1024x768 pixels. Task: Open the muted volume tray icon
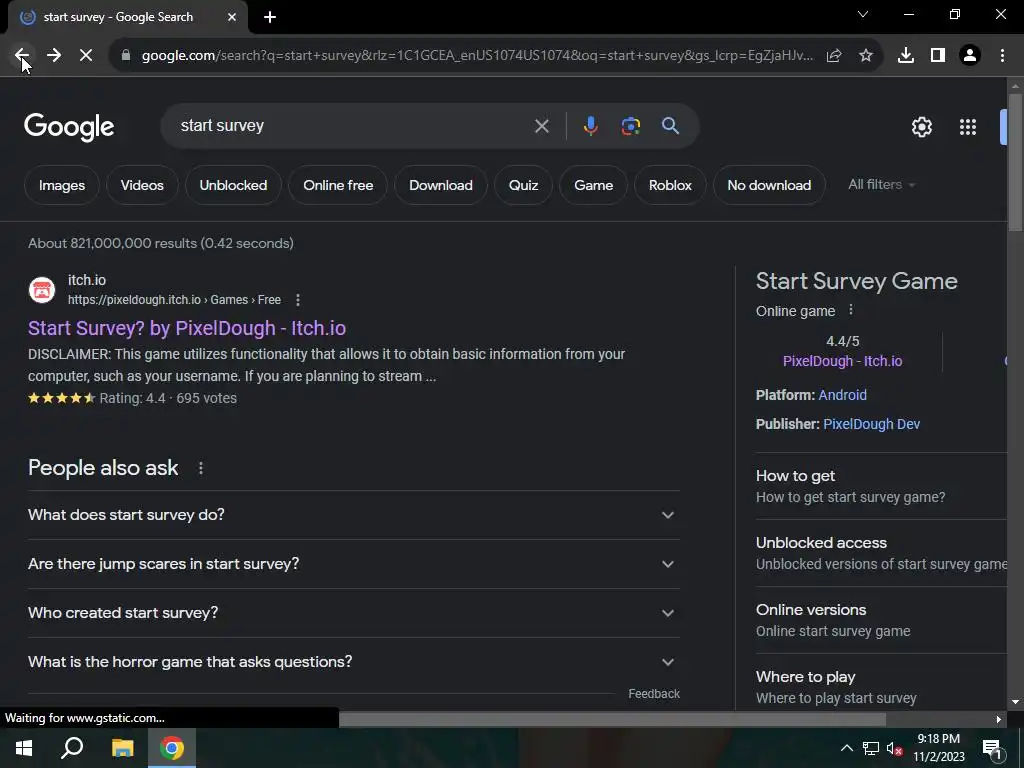(x=894, y=748)
